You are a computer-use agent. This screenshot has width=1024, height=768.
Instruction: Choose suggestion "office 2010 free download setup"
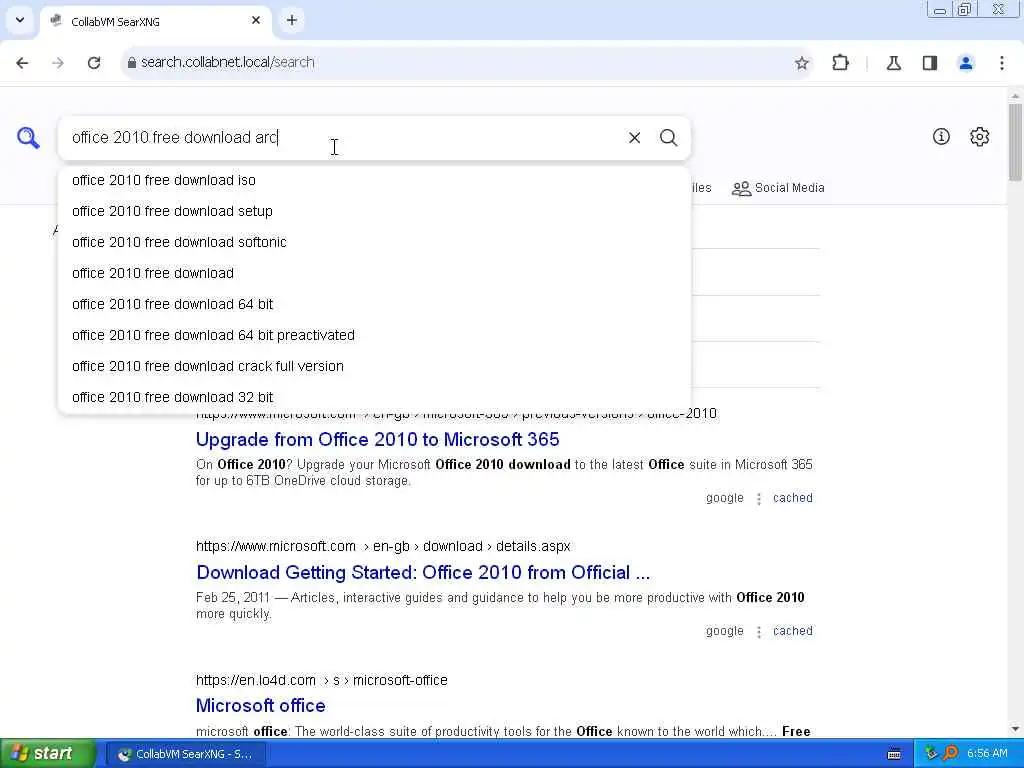pos(374,211)
